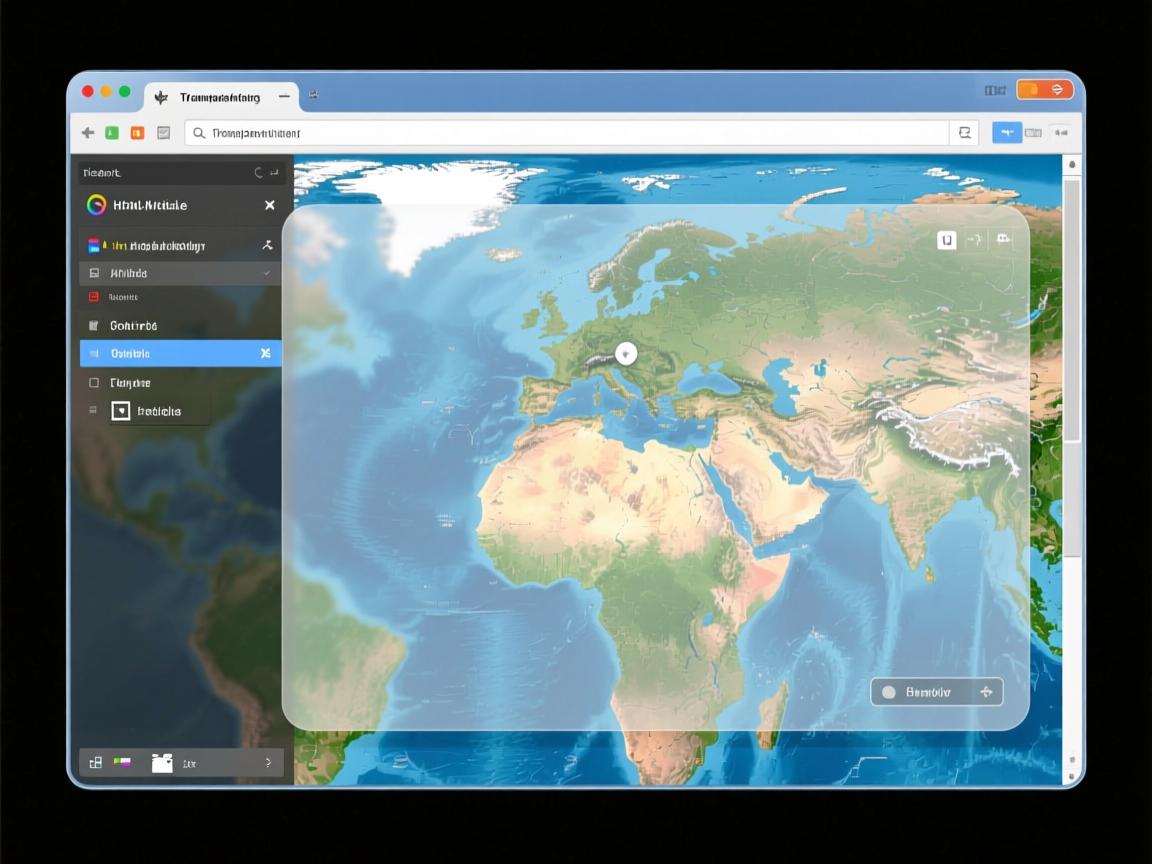
Task: Click the map location pin over Europe
Action: [626, 352]
